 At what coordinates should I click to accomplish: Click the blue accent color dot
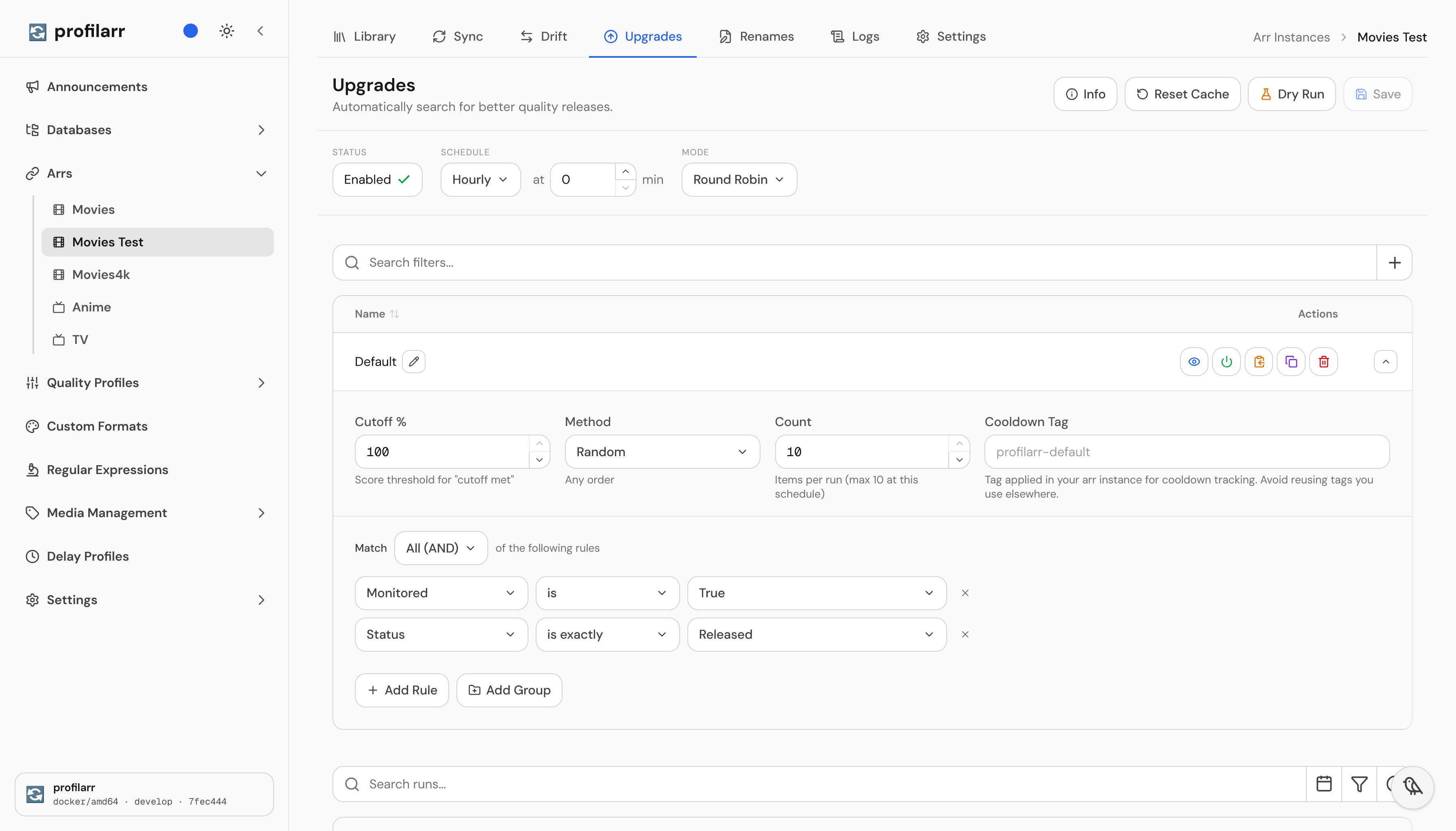pyautogui.click(x=191, y=31)
